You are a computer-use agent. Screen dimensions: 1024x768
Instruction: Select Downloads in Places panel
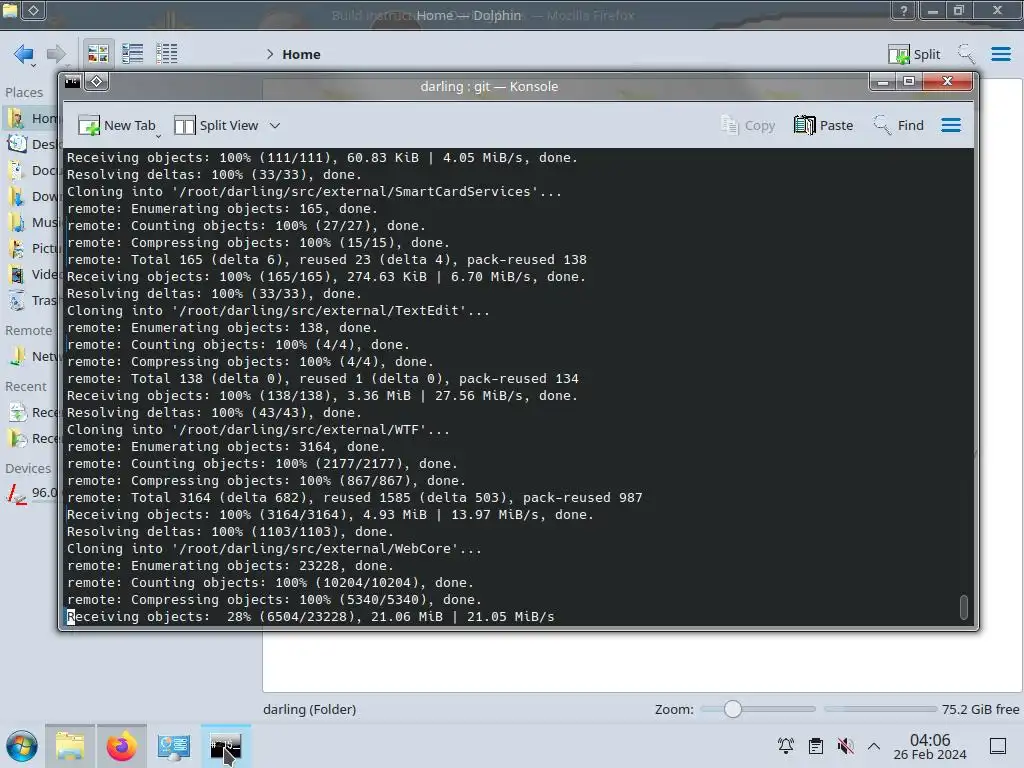pos(30,197)
